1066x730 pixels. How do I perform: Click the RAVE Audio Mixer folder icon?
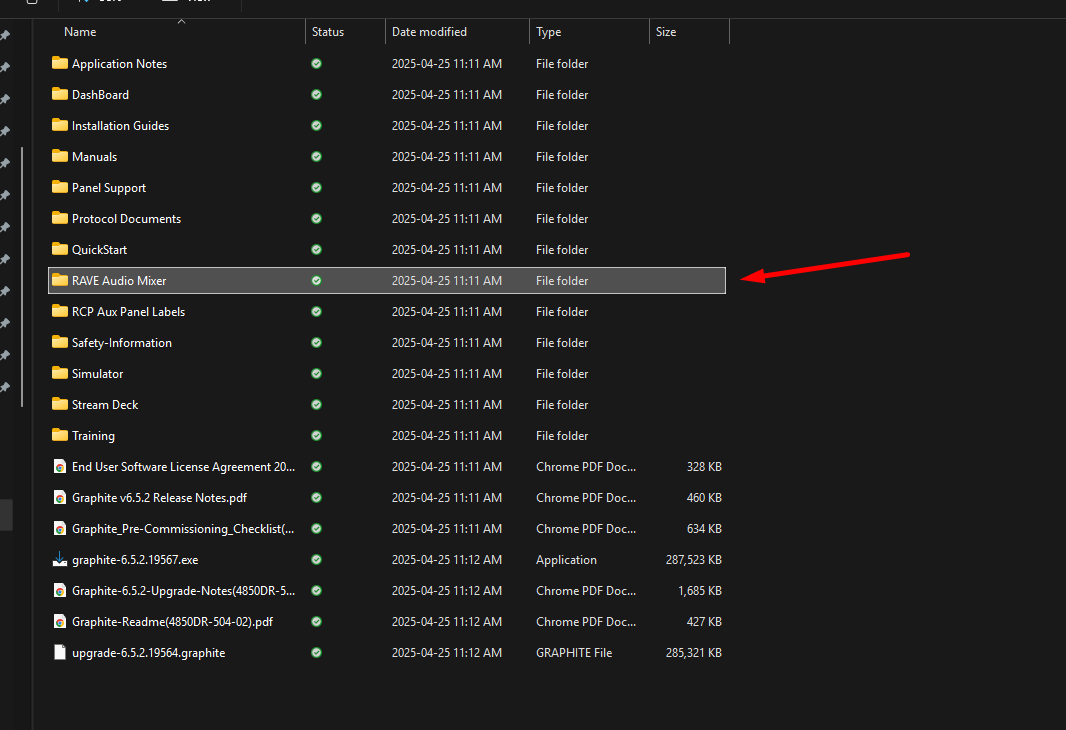(x=60, y=280)
